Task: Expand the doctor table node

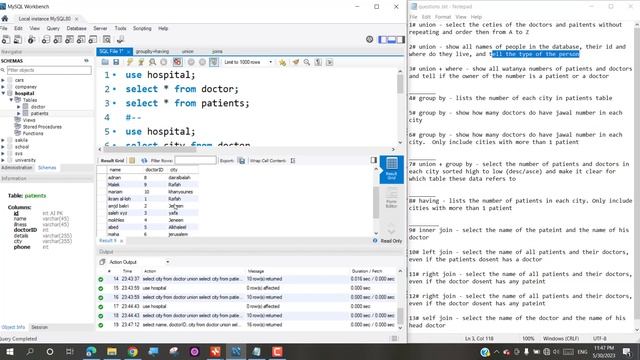Action: click(18, 107)
